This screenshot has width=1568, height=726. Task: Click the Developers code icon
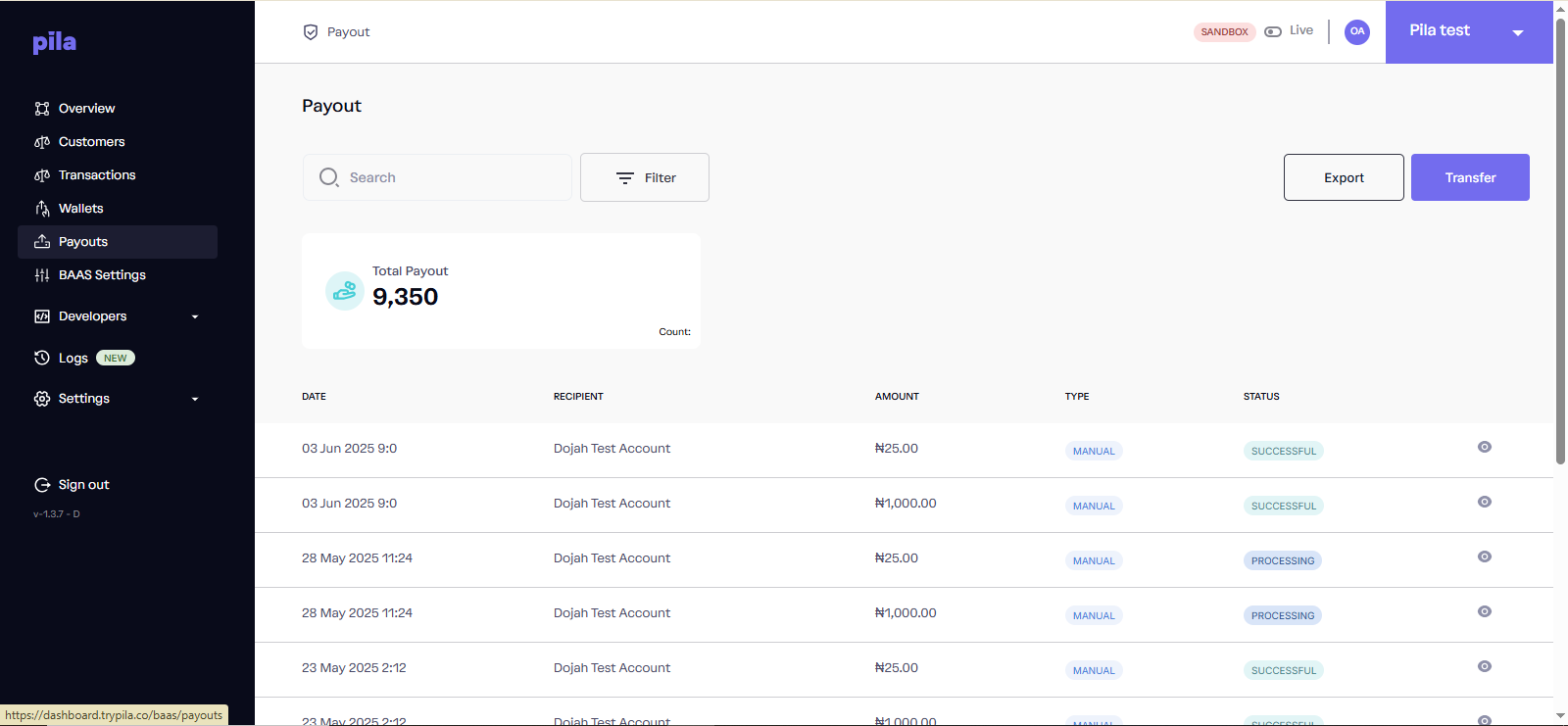42,316
